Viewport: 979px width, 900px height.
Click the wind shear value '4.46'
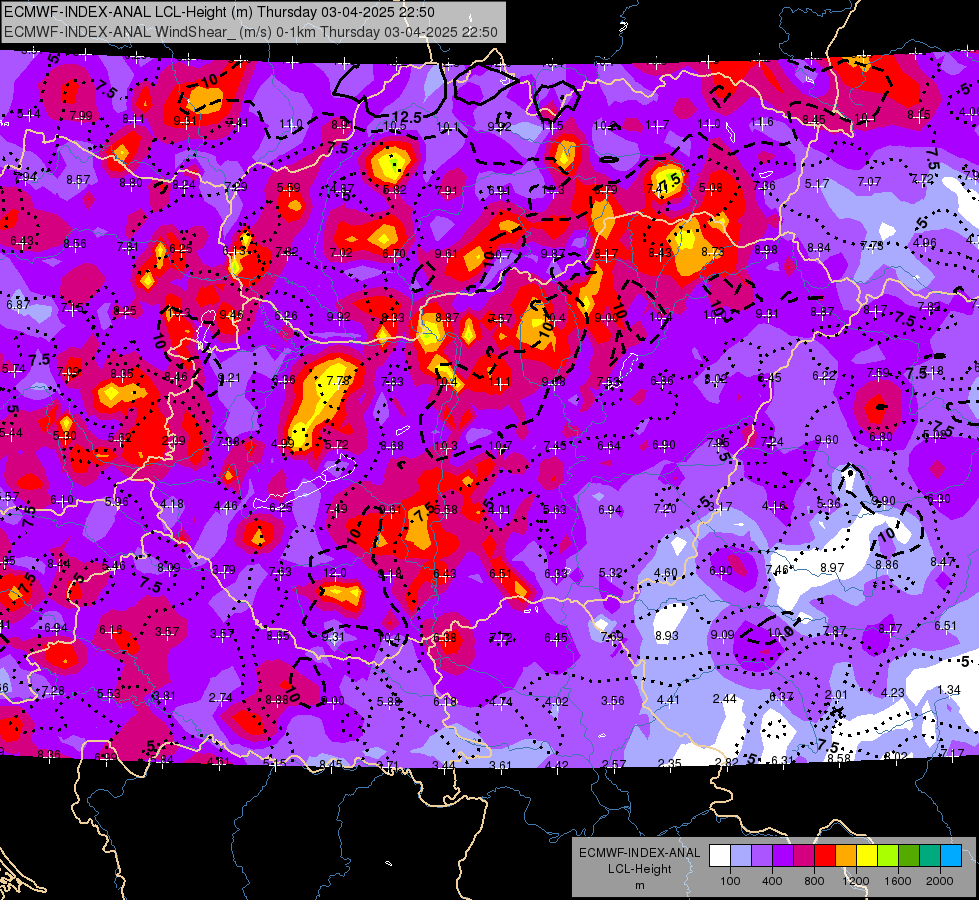[x=226, y=506]
